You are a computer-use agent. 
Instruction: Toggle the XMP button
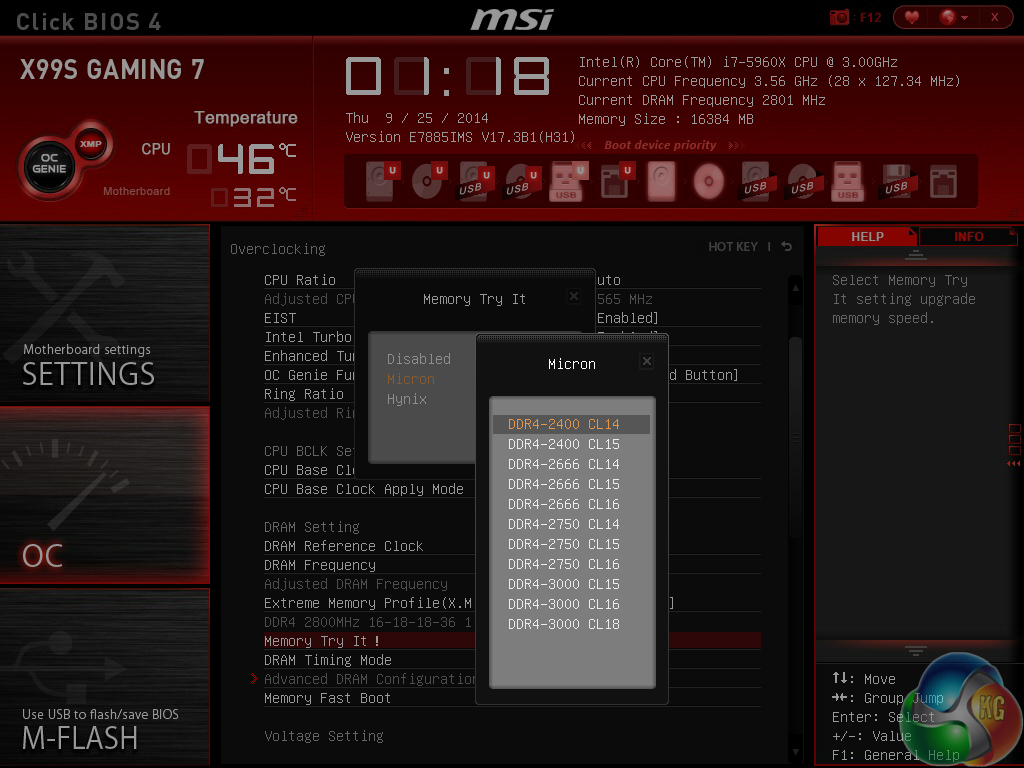point(92,143)
